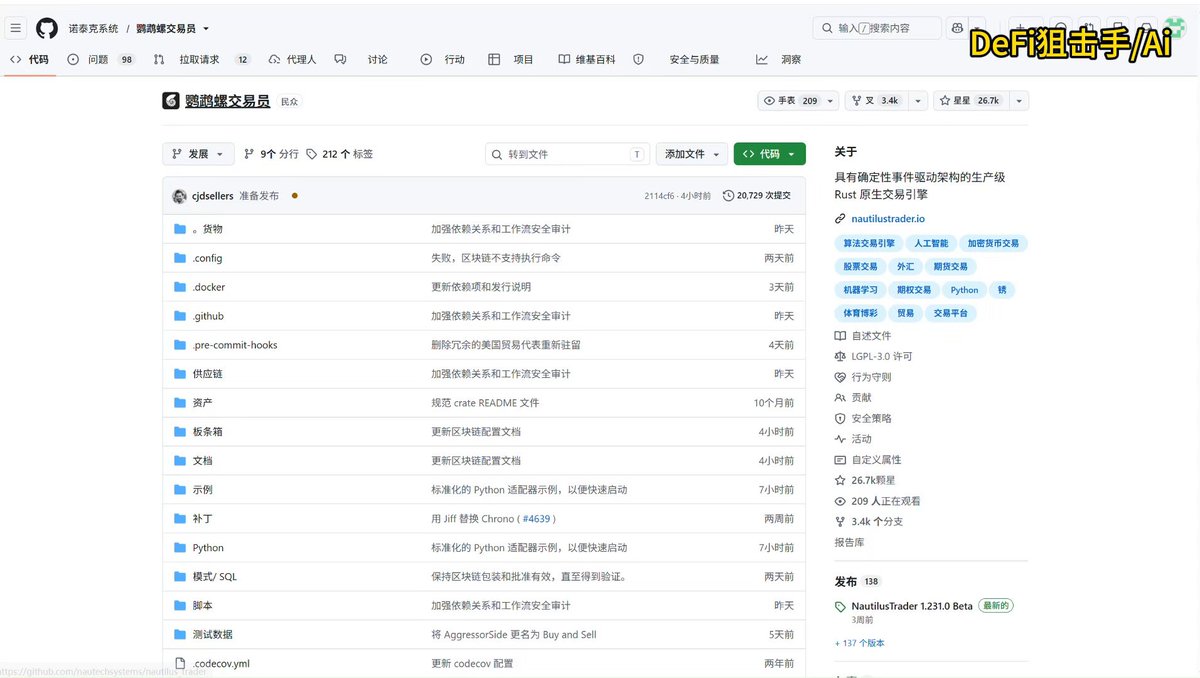Click the folder icon for 测试数据
1200x678 pixels.
pyautogui.click(x=180, y=635)
